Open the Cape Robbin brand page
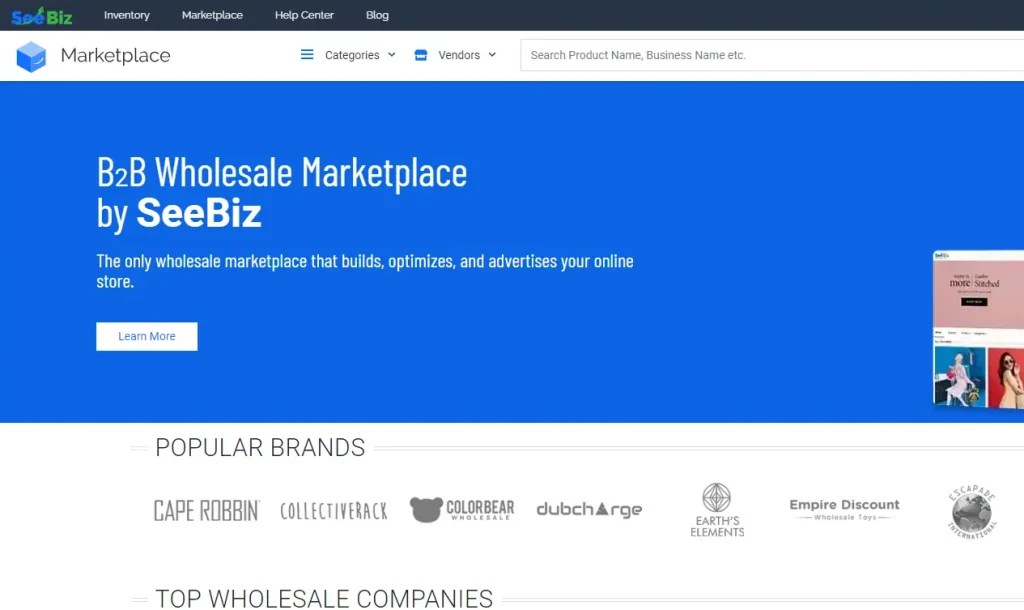 tap(205, 509)
